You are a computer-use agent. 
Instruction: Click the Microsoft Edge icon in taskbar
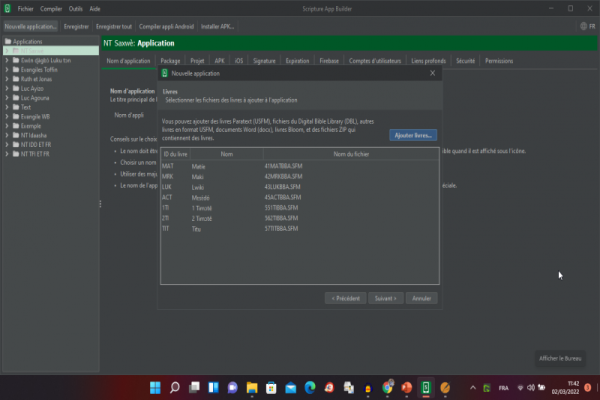310,387
